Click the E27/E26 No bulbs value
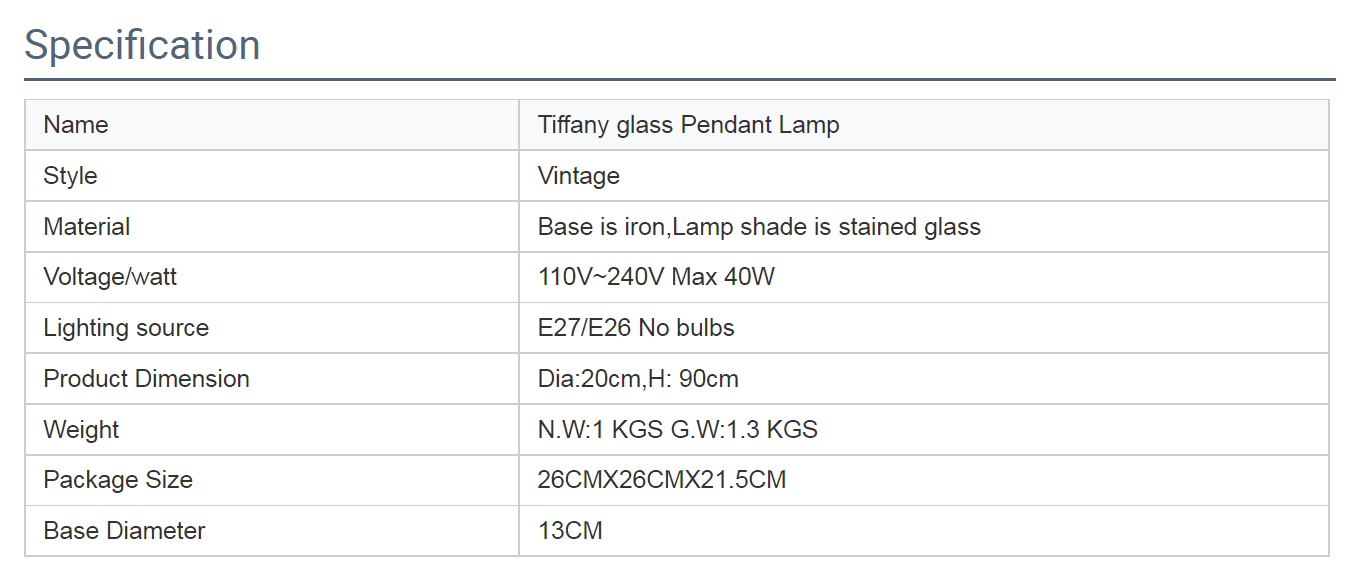Image resolution: width=1372 pixels, height=572 pixels. tap(636, 328)
